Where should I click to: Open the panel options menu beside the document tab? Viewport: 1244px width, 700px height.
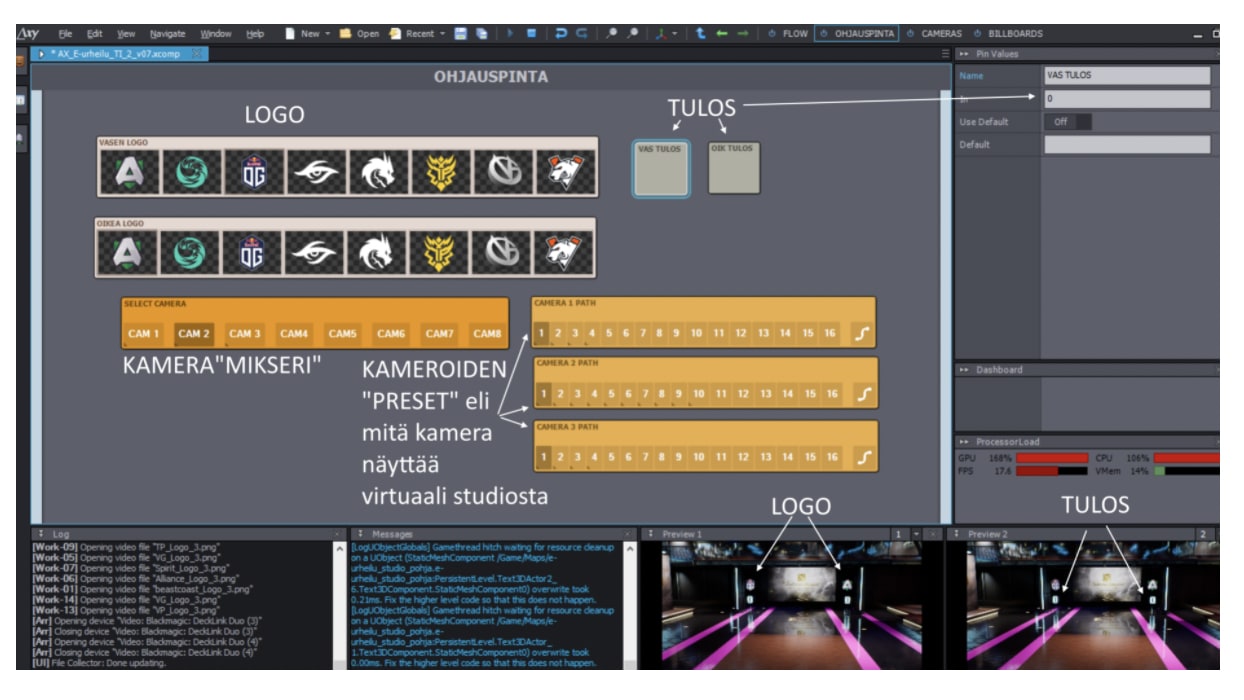click(x=946, y=53)
